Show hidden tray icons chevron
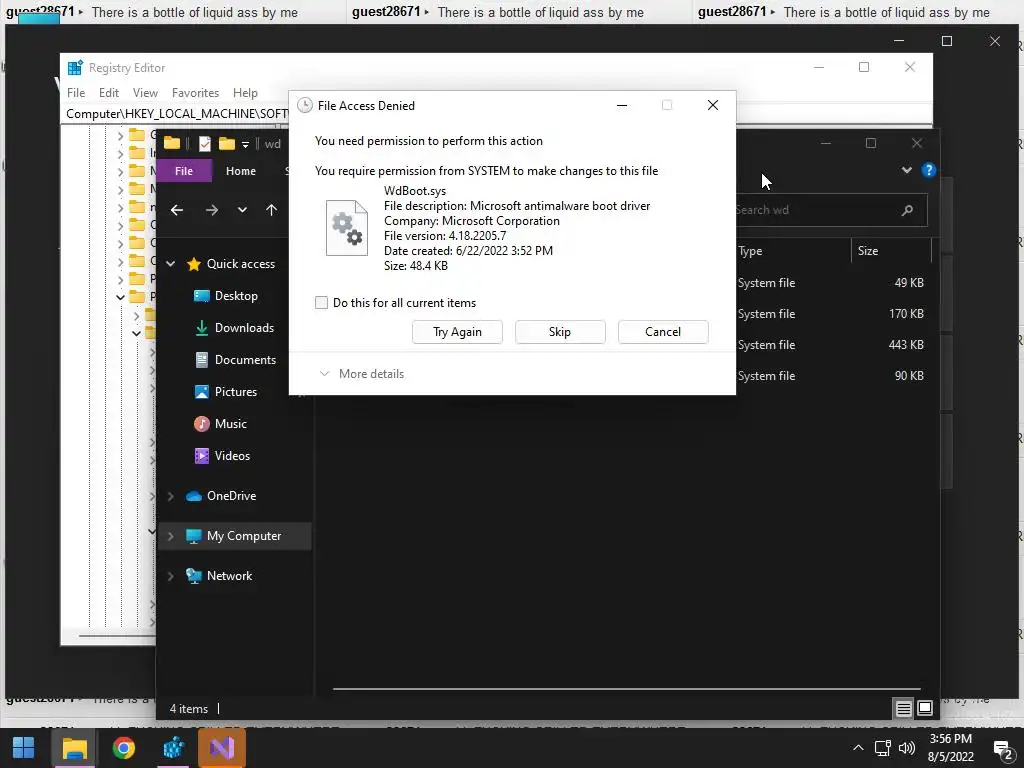The height and width of the screenshot is (768, 1024). (858, 748)
